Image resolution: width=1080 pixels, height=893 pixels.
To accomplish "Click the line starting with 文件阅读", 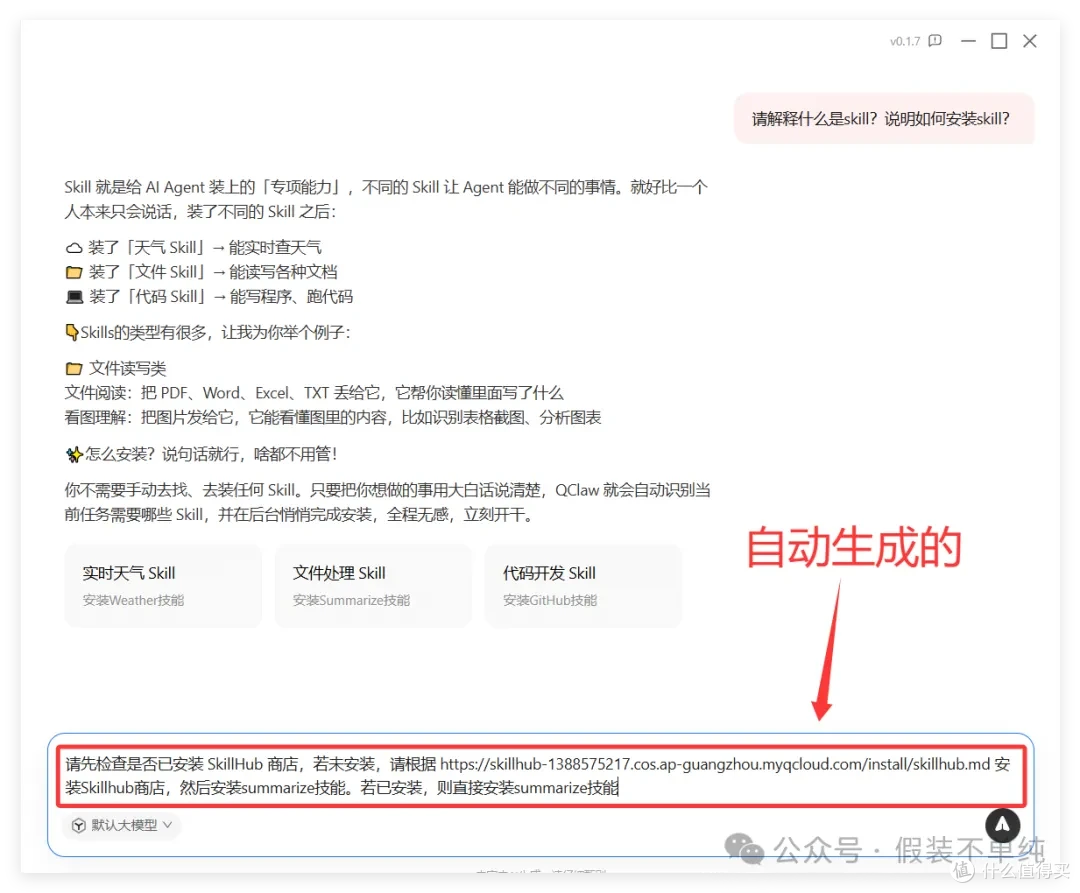I will 314,393.
